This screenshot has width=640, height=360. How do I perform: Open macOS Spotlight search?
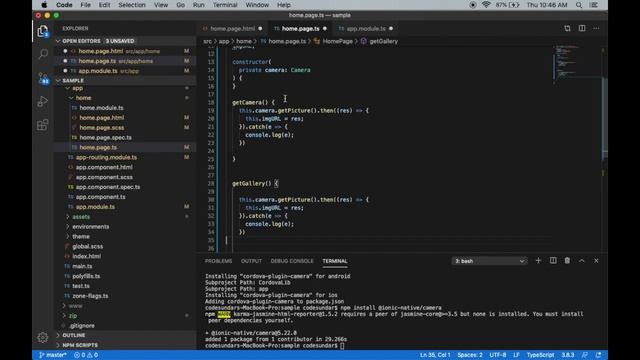pos(579,5)
